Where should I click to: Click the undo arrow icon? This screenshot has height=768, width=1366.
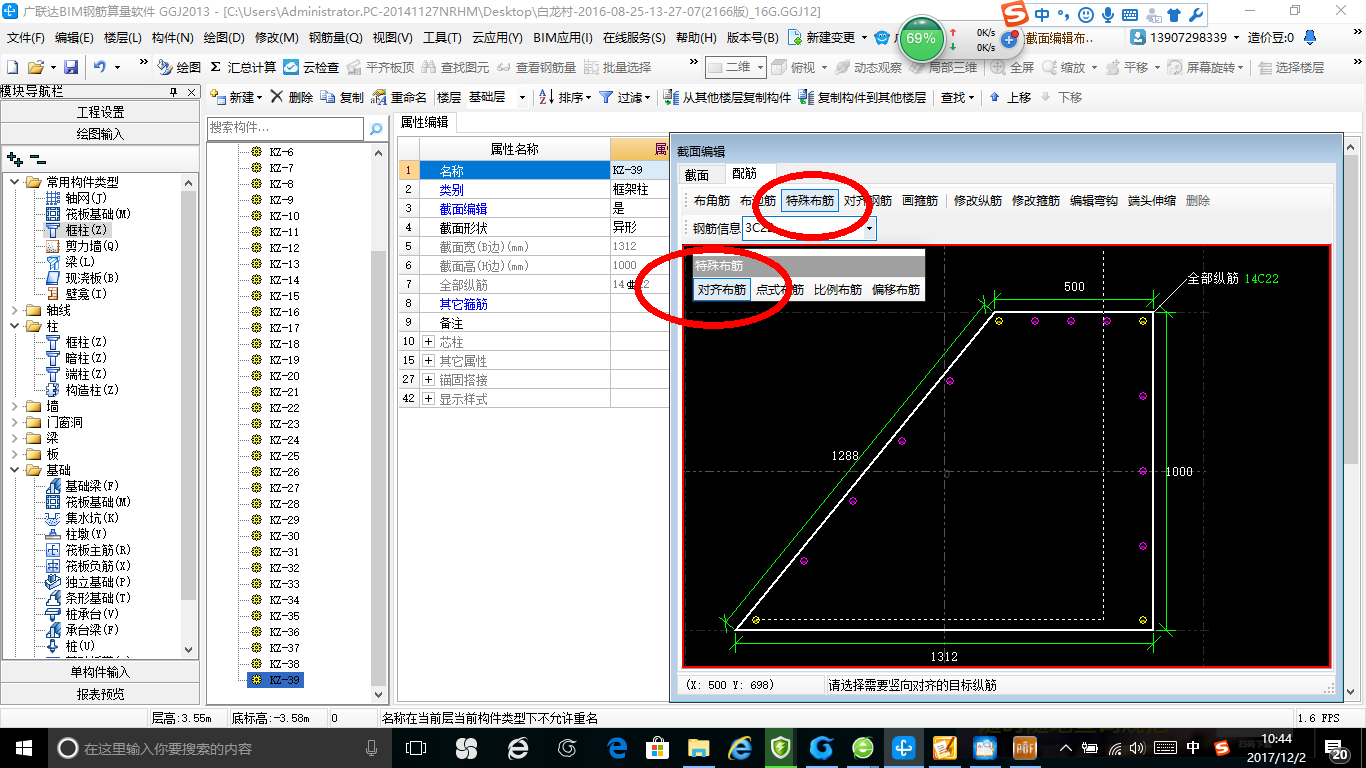click(x=100, y=67)
